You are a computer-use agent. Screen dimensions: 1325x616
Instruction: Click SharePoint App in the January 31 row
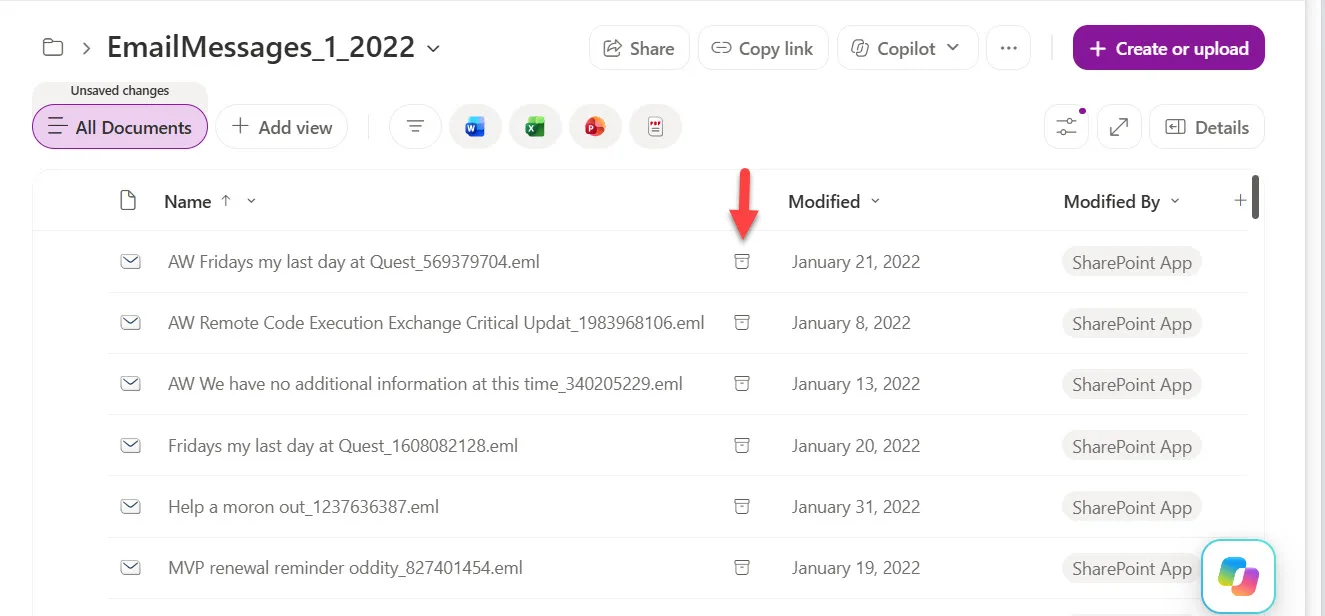[x=1132, y=507]
